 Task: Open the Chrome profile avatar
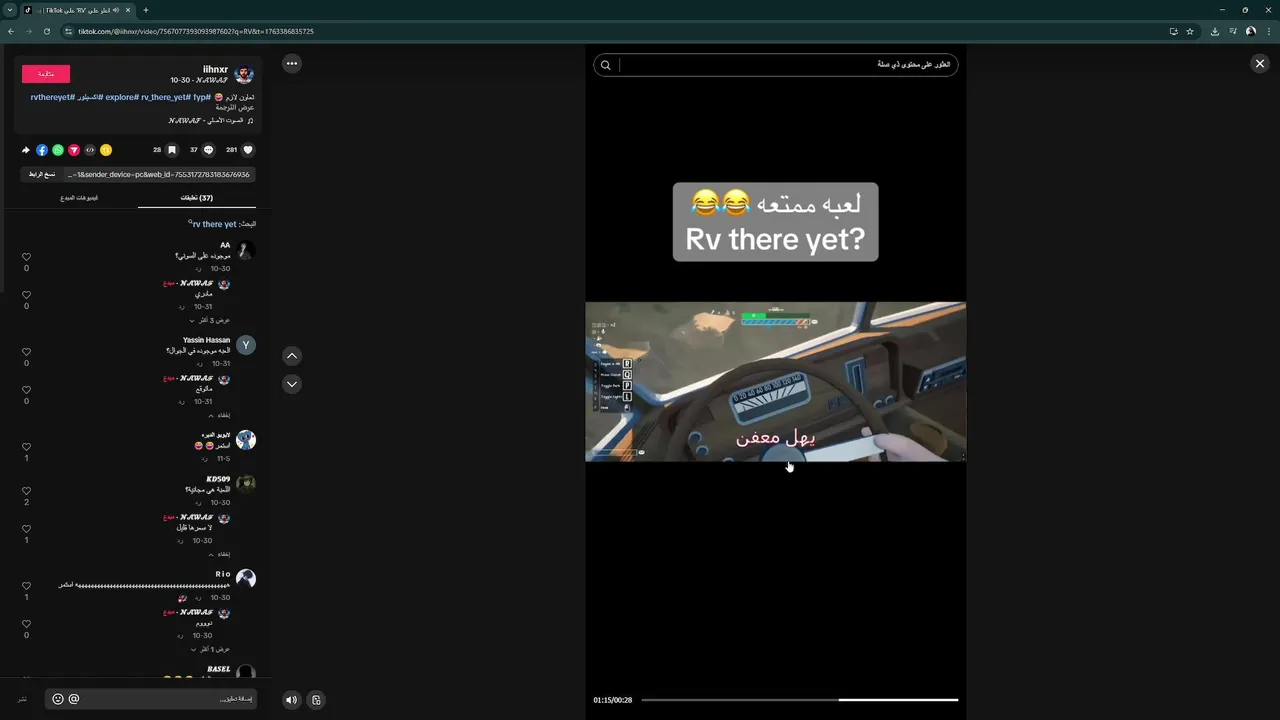[1250, 31]
